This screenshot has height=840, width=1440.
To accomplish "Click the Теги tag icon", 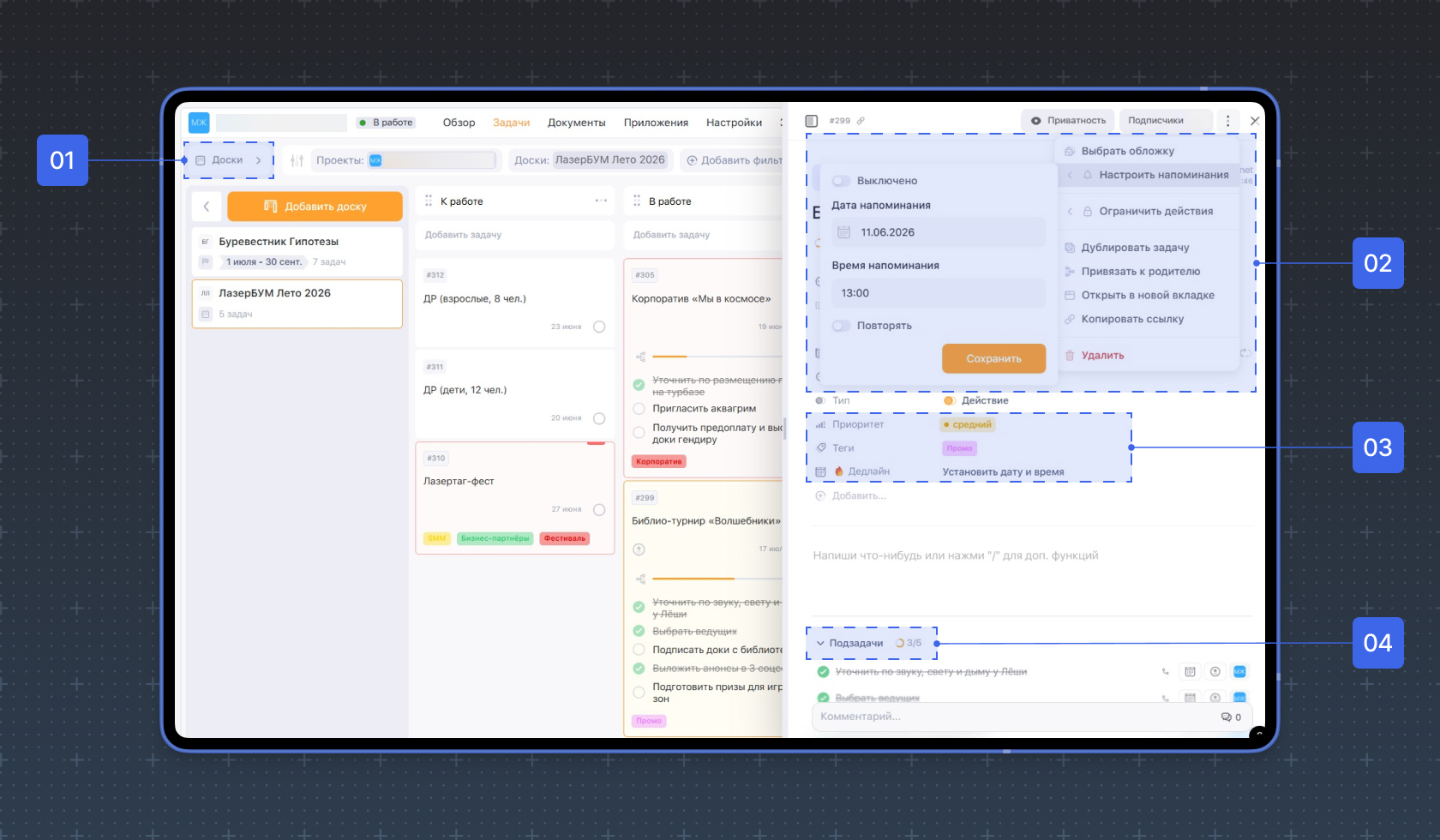I will (x=820, y=448).
